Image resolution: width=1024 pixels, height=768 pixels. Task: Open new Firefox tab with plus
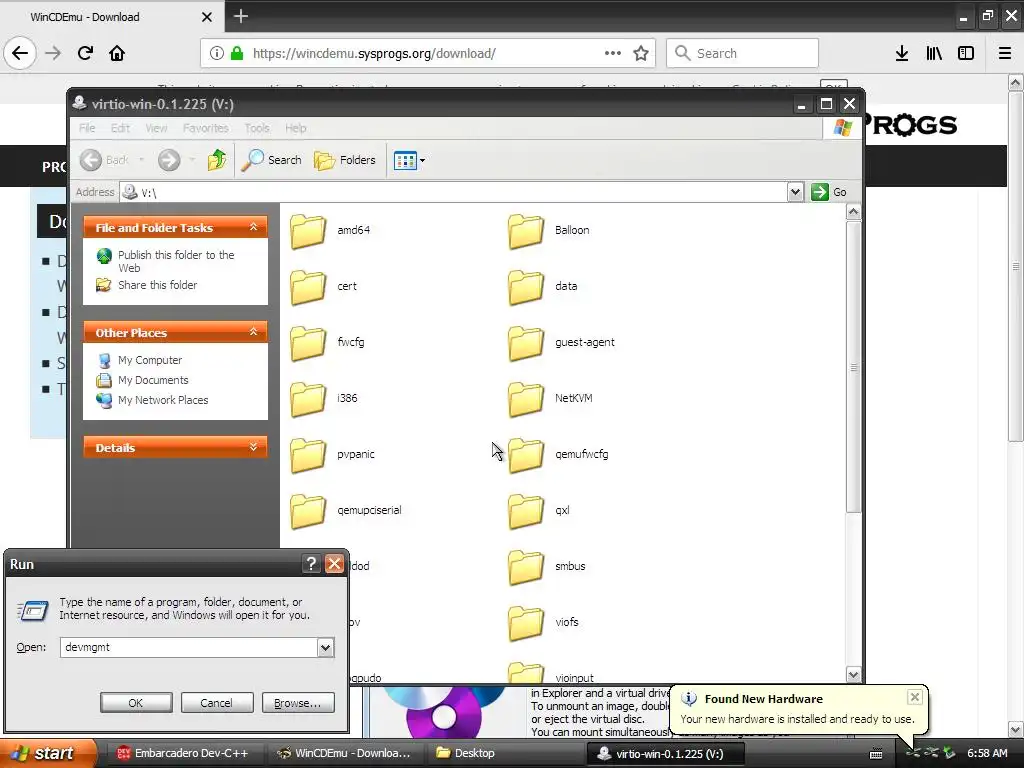[x=240, y=16]
